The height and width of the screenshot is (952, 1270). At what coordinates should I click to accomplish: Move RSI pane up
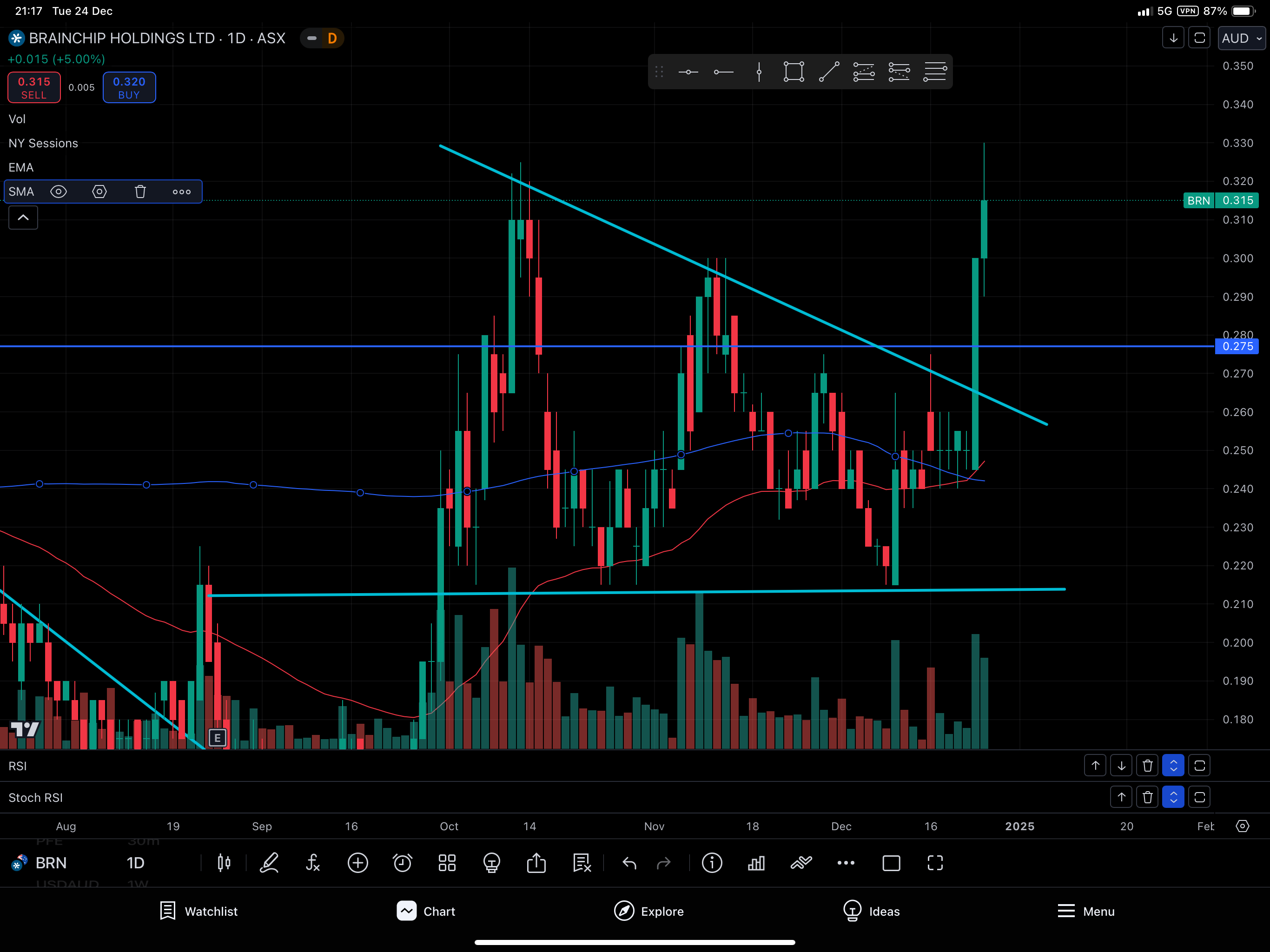(1096, 766)
